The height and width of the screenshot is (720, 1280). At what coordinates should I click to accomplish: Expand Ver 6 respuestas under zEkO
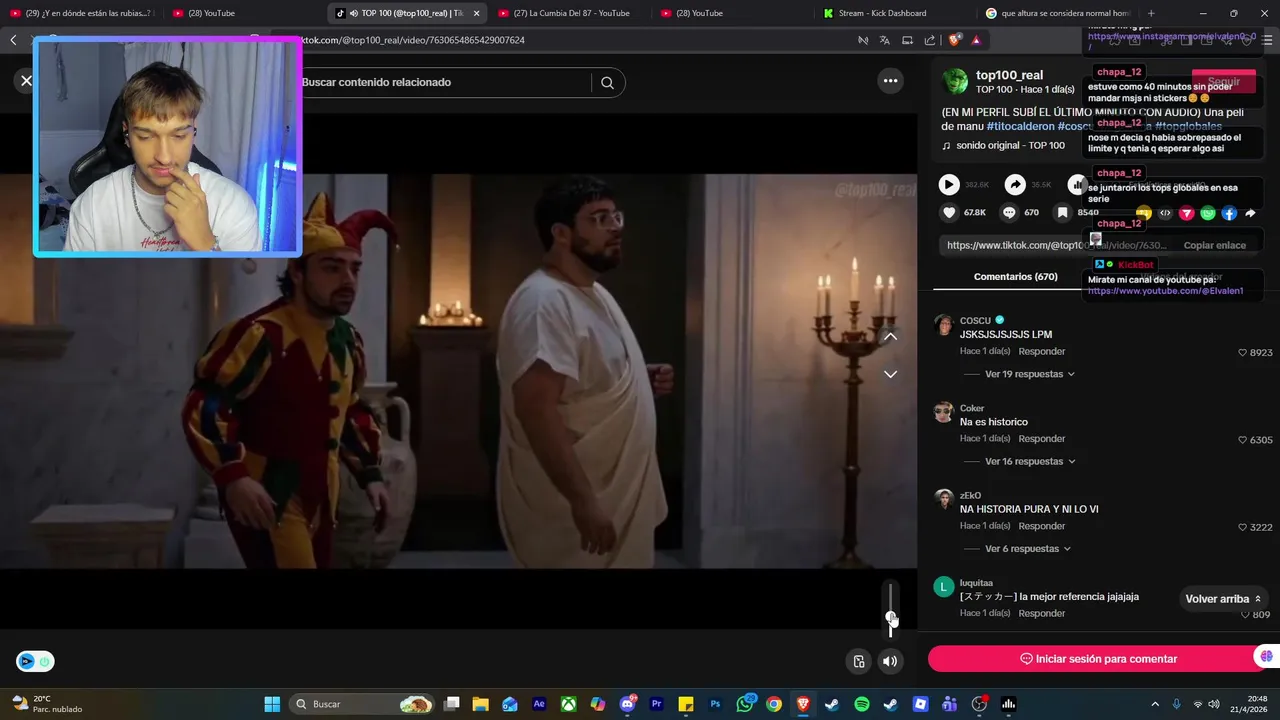point(1027,549)
